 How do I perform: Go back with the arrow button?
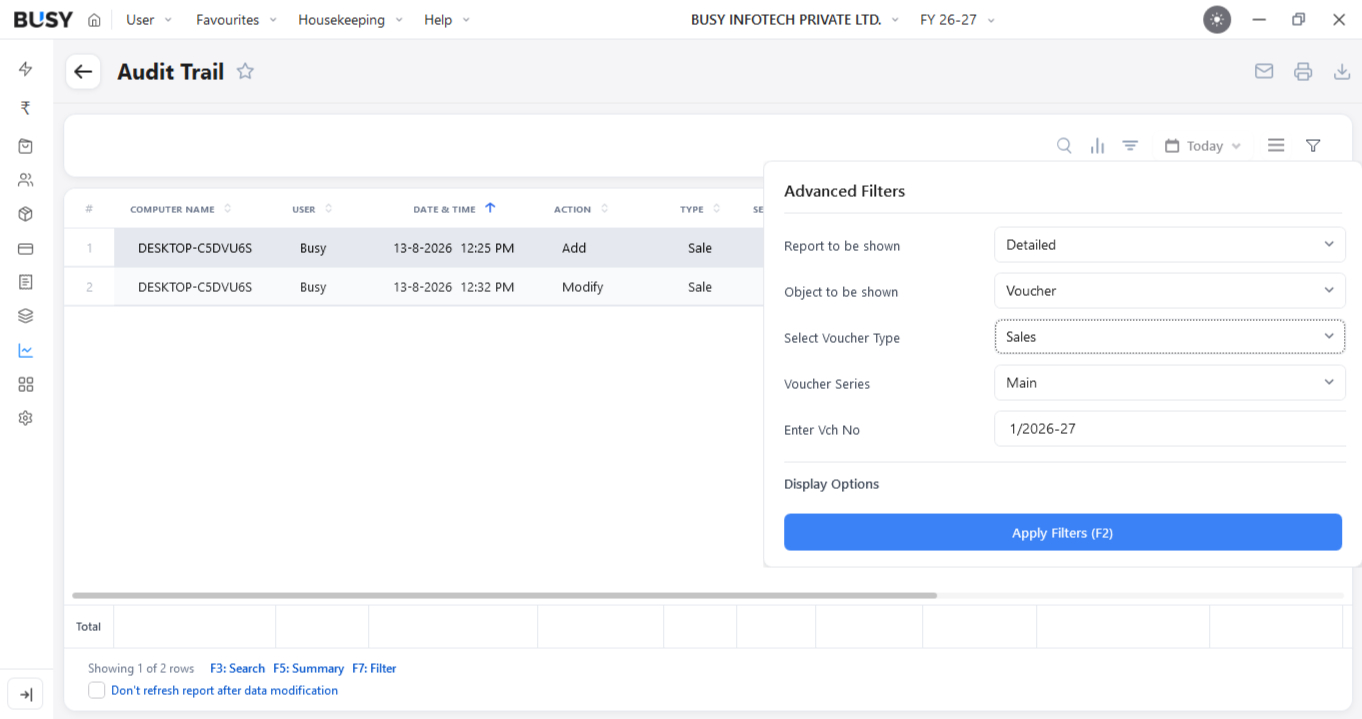pos(83,72)
